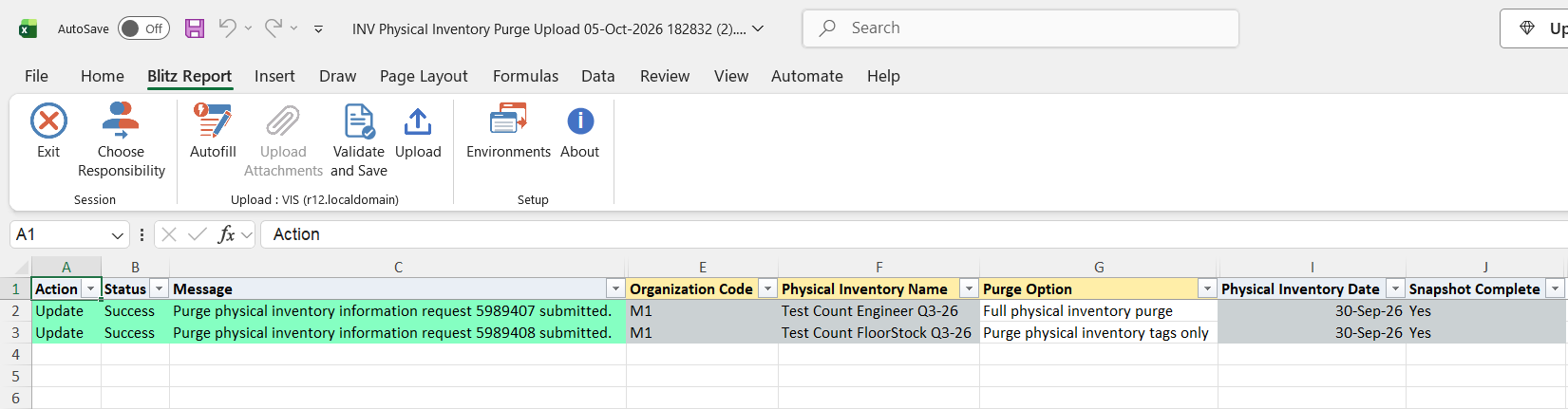1568x409 pixels.
Task: Click Validate and Save
Action: [359, 139]
